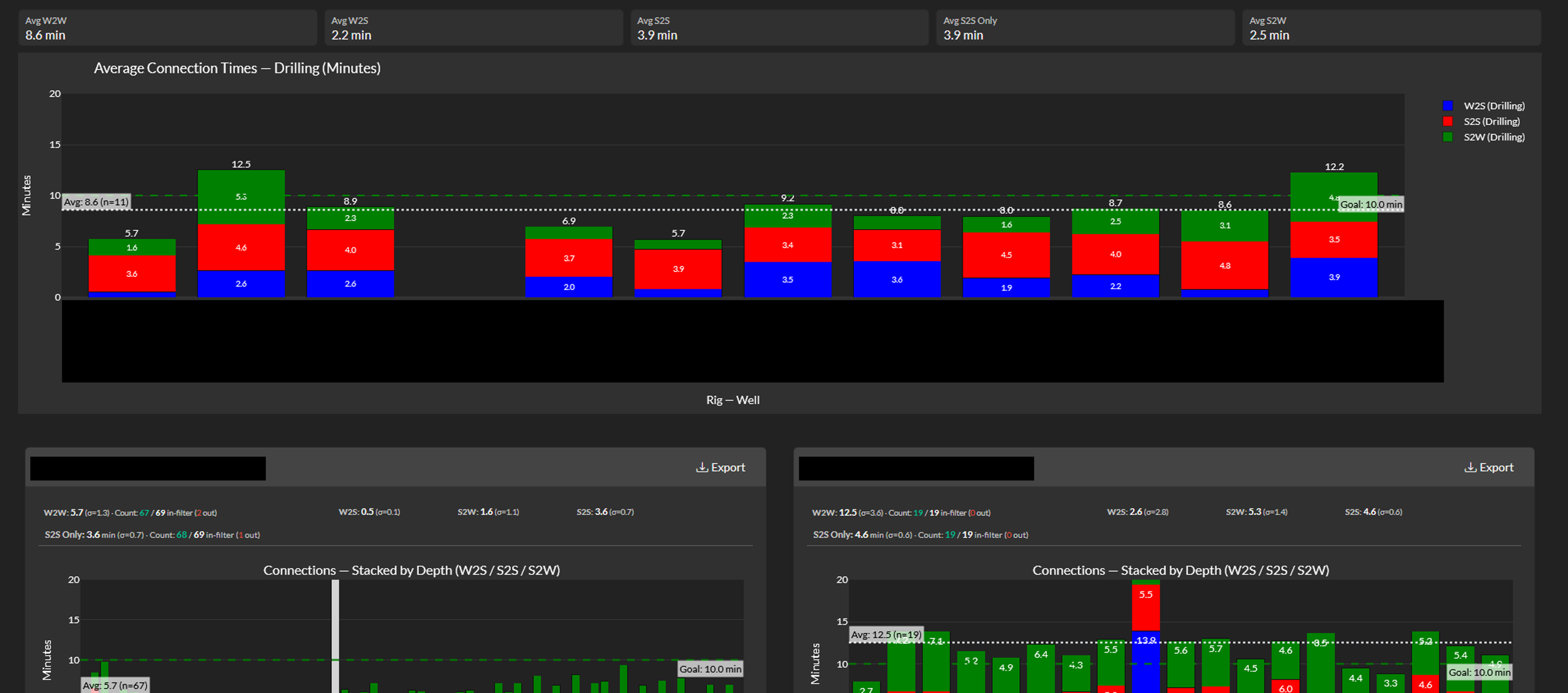Click the download icon beside right Export
This screenshot has width=1568, height=693.
pyautogui.click(x=1470, y=468)
